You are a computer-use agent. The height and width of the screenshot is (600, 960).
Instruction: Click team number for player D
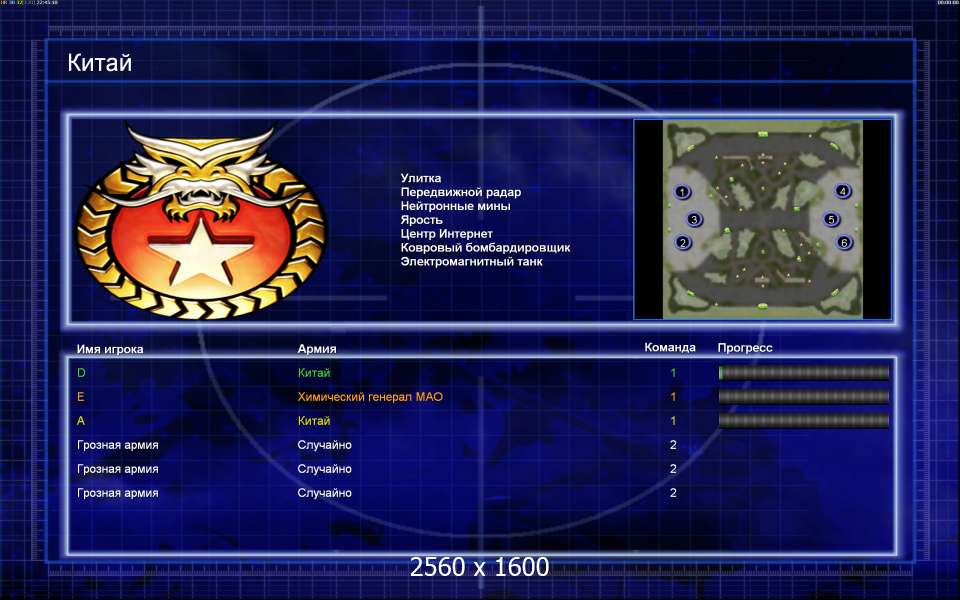[673, 373]
